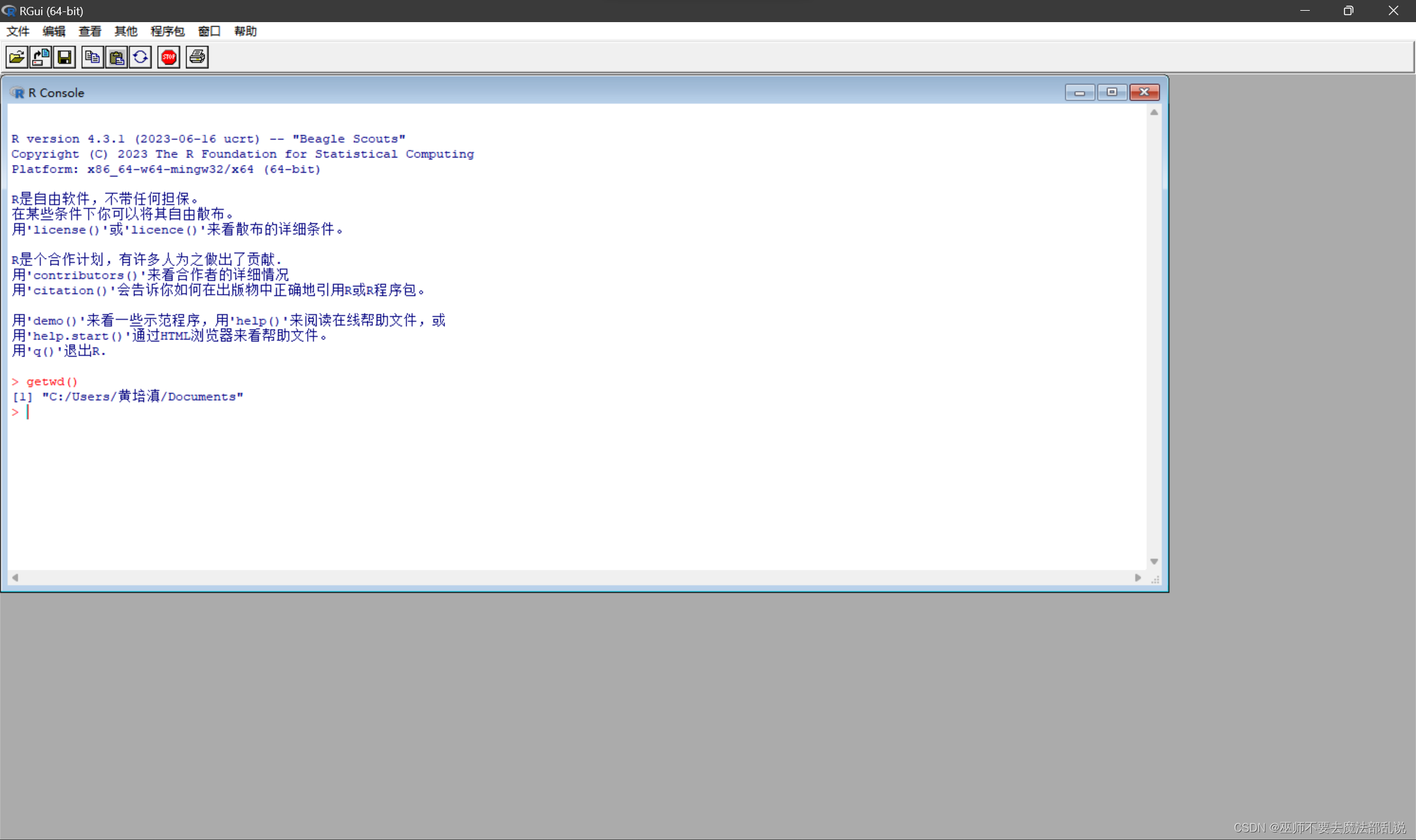Click the Copy and paste toolbar icon

click(140, 58)
